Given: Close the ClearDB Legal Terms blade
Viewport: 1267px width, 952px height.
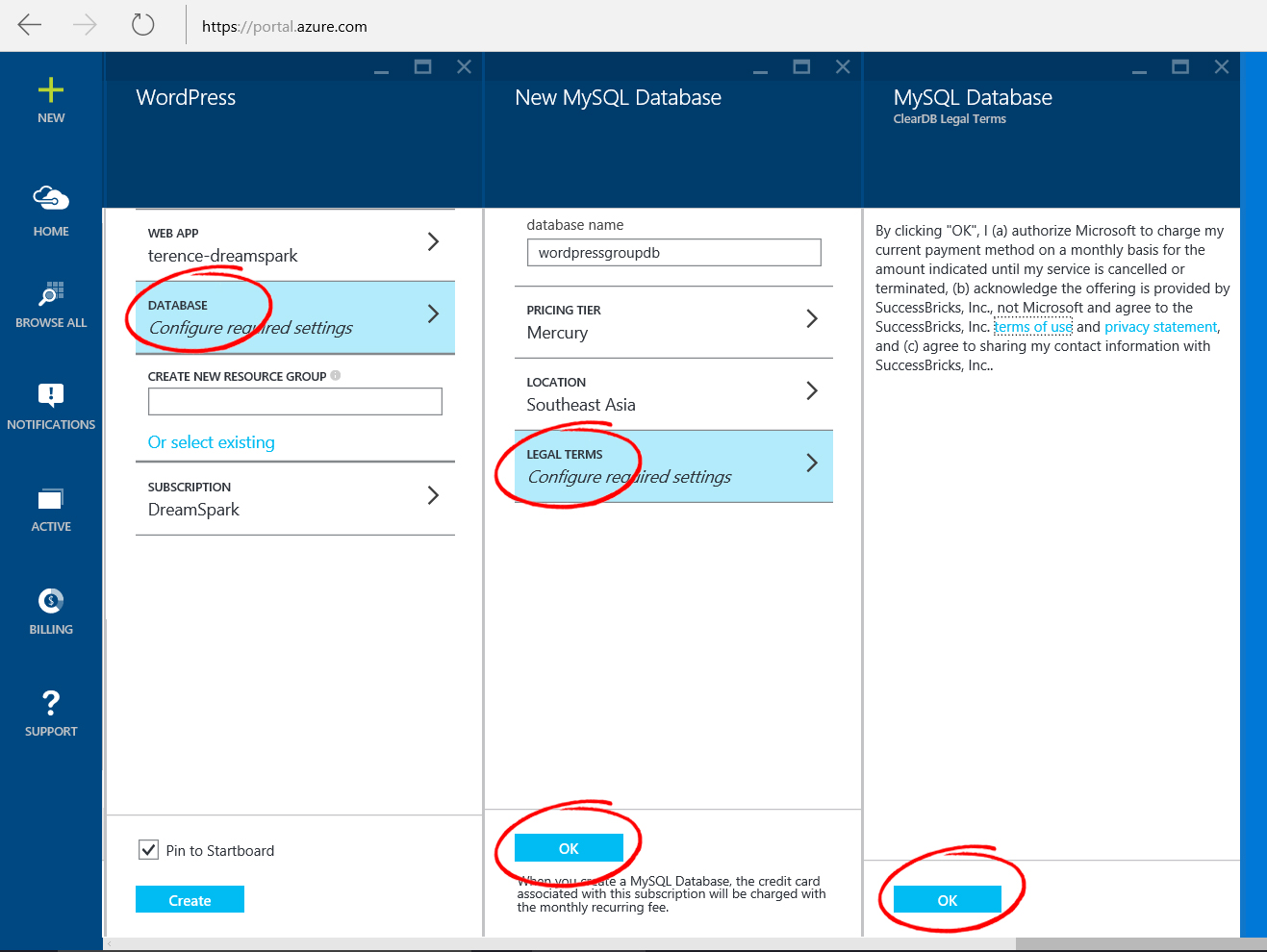Looking at the screenshot, I should pyautogui.click(x=1222, y=66).
